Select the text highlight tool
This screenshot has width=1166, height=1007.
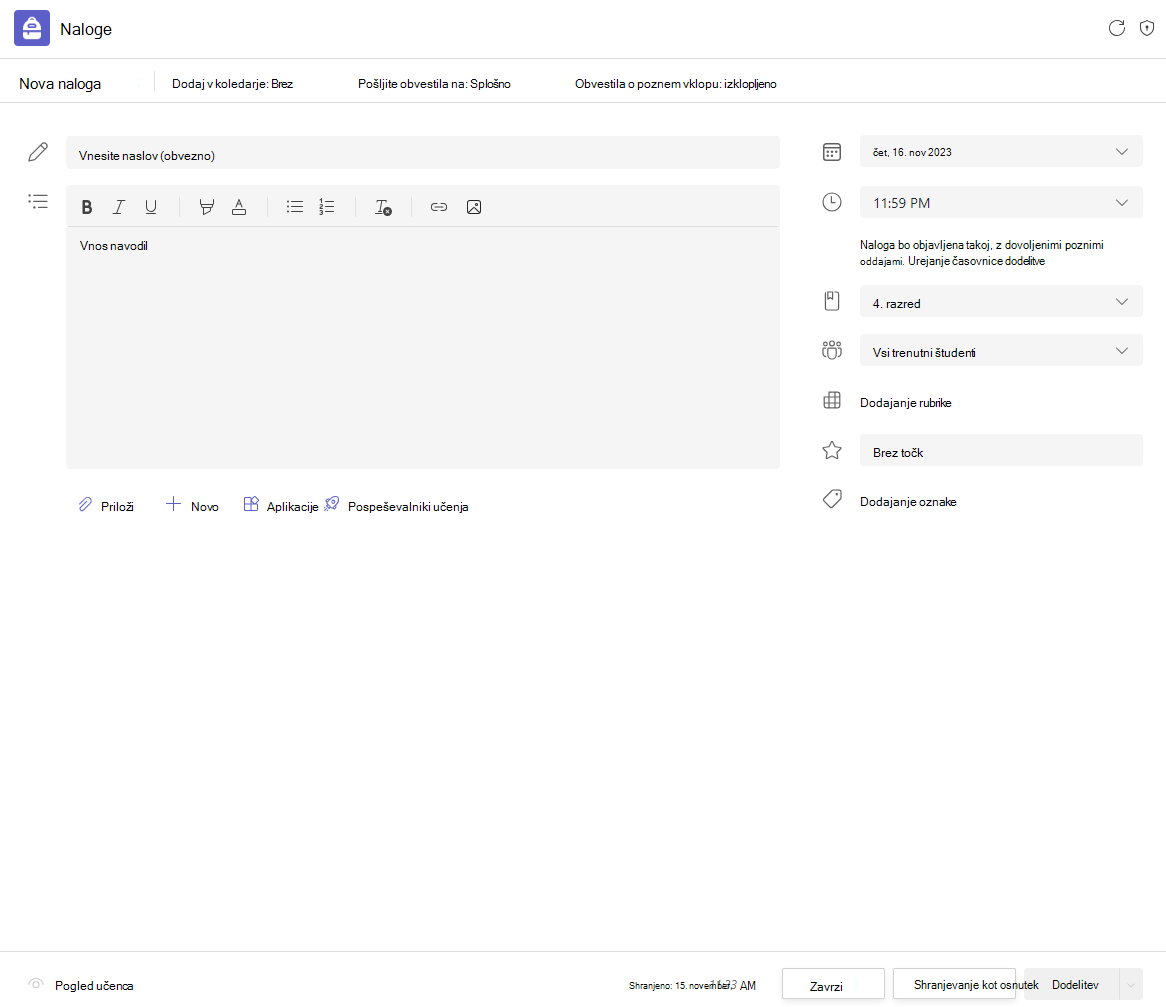[207, 207]
